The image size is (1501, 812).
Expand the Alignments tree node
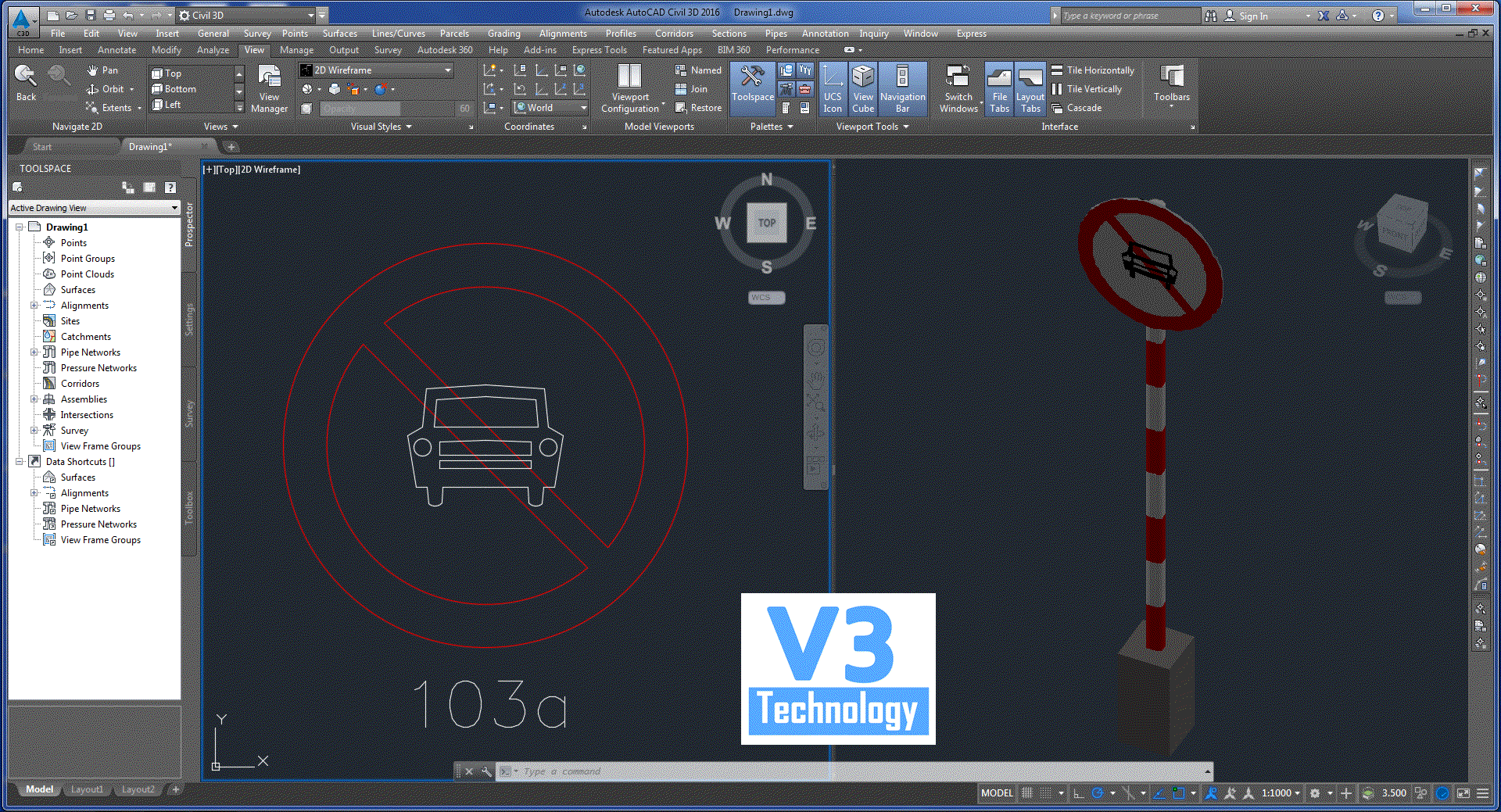tap(34, 306)
